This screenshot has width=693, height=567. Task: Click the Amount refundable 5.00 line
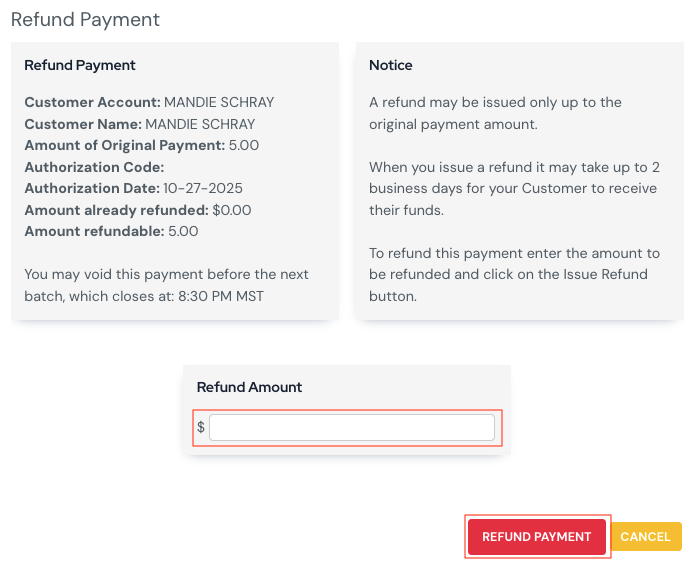(x=111, y=231)
